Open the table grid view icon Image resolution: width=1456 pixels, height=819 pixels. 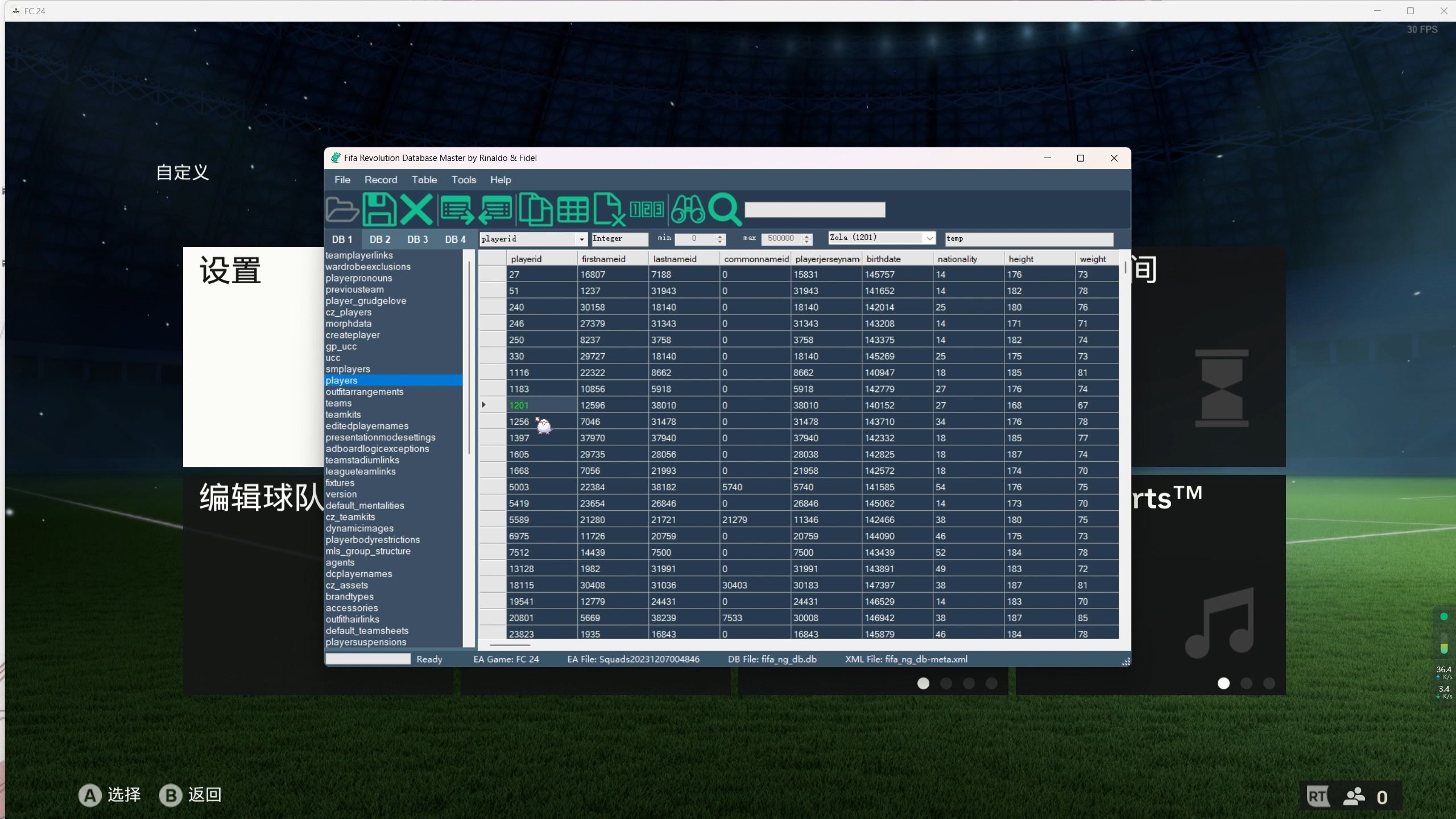[572, 210]
